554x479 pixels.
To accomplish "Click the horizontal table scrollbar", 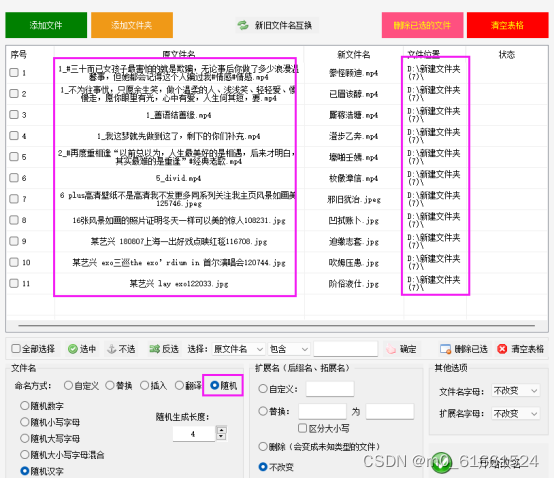I will point(277,325).
